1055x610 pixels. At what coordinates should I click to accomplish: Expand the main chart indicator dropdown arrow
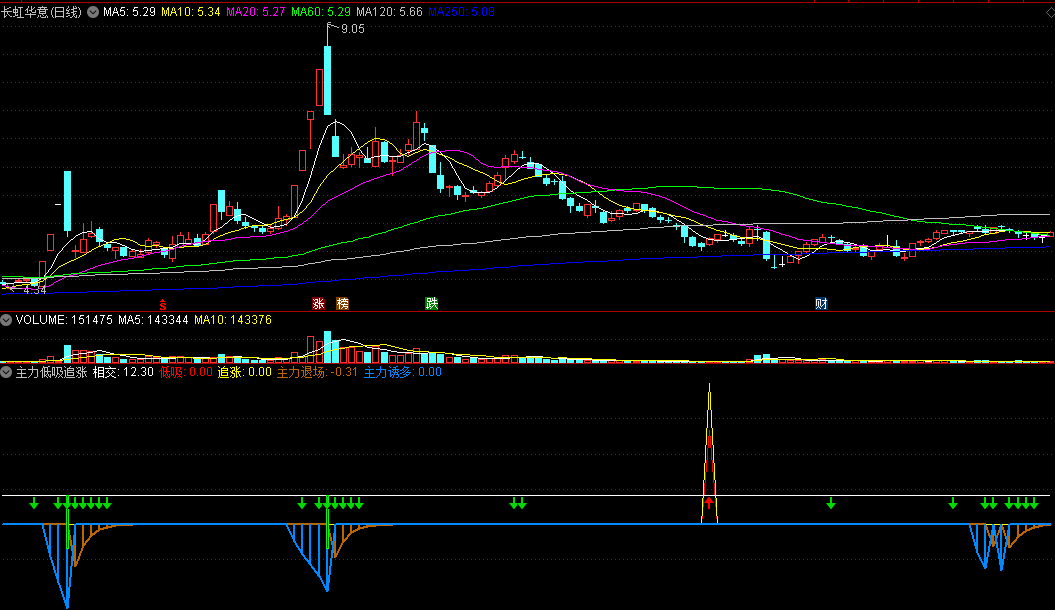pyautogui.click(x=94, y=12)
